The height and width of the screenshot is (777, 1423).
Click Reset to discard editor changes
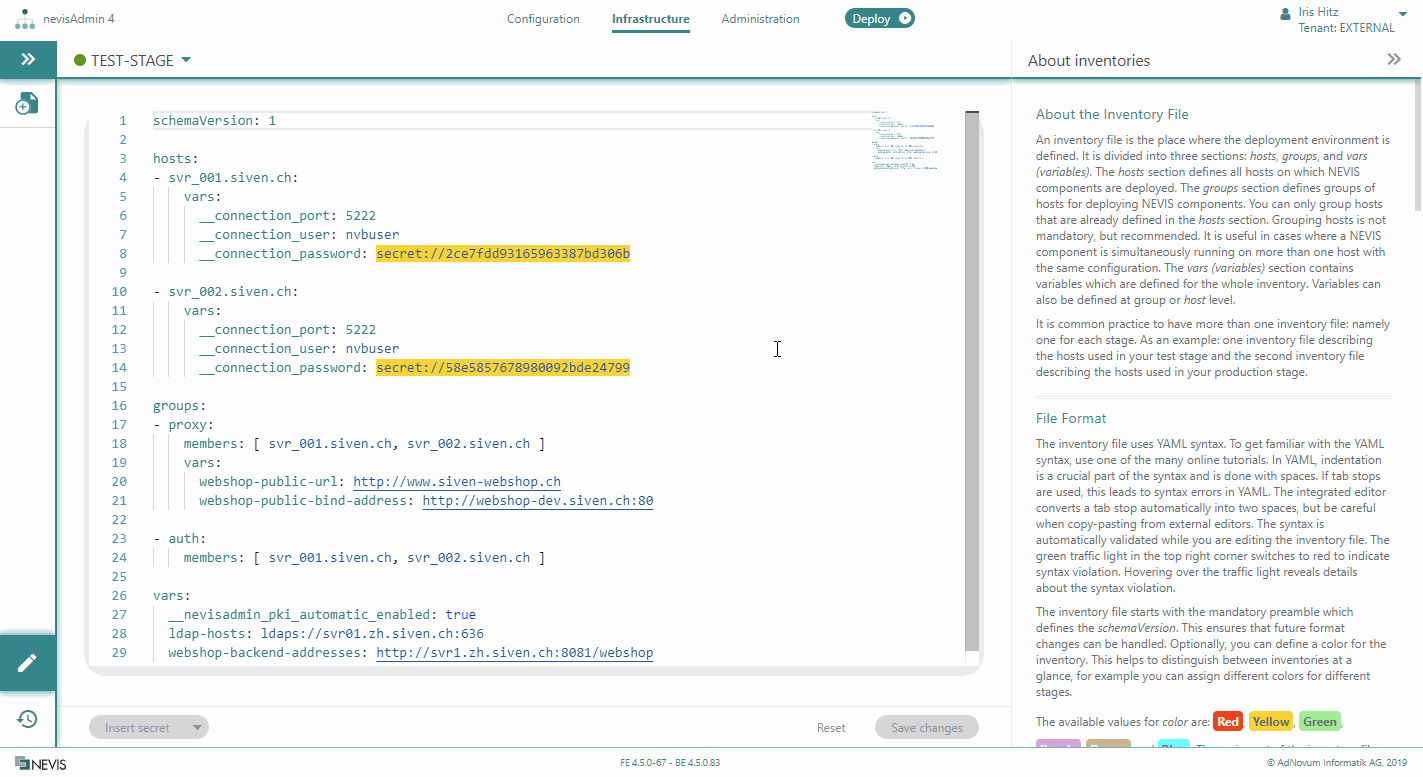[x=831, y=728]
